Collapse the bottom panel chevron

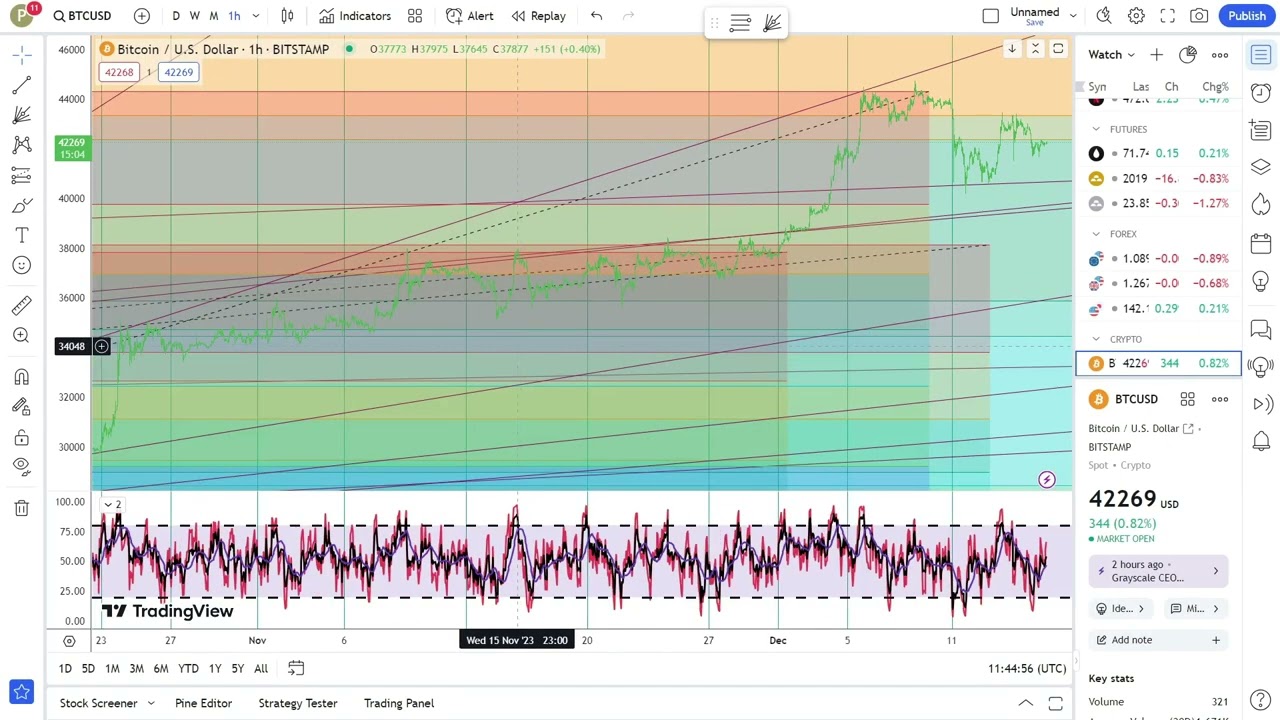pyautogui.click(x=1025, y=703)
